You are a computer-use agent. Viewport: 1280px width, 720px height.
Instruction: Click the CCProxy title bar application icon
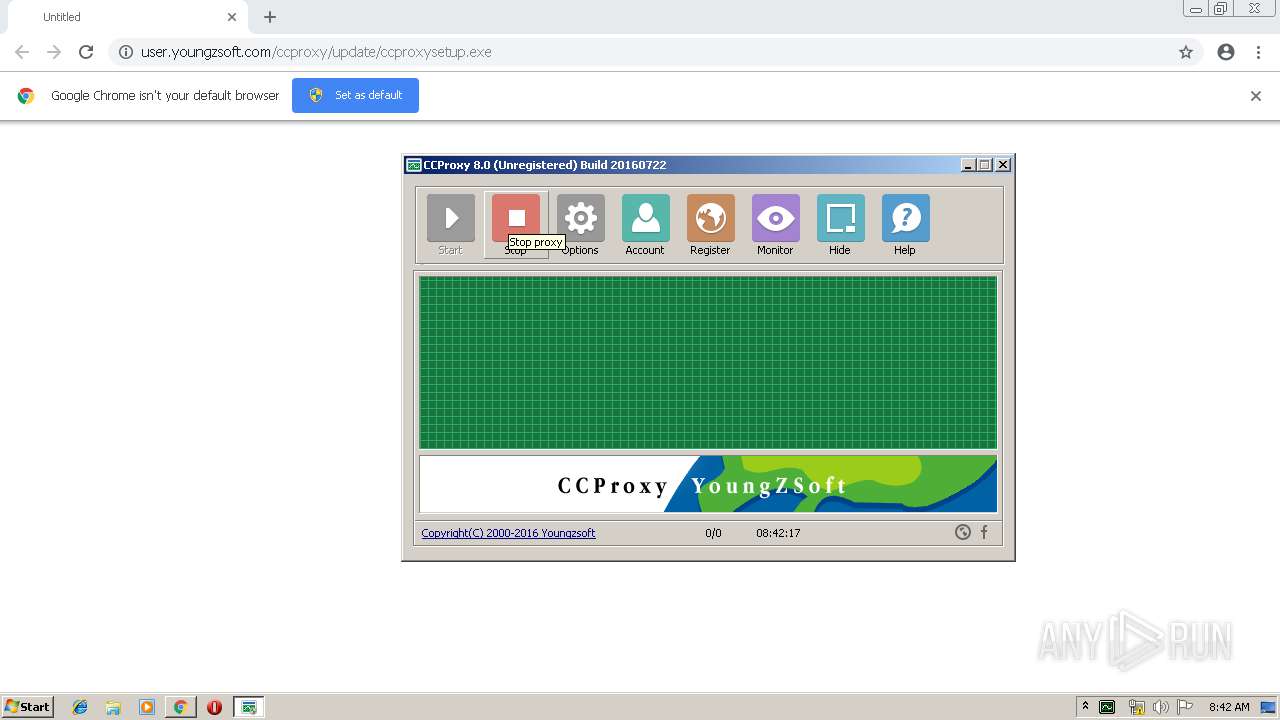[414, 165]
